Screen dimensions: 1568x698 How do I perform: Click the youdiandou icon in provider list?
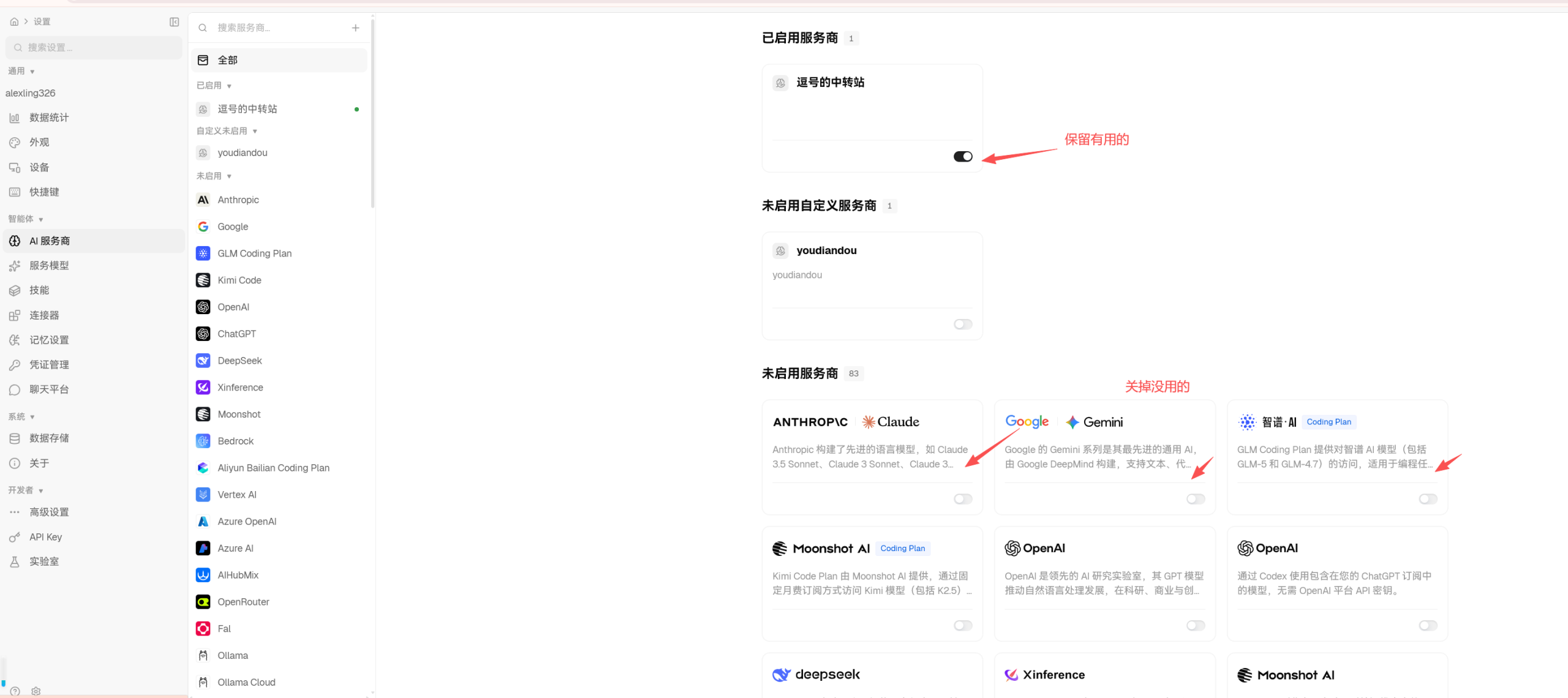(203, 153)
